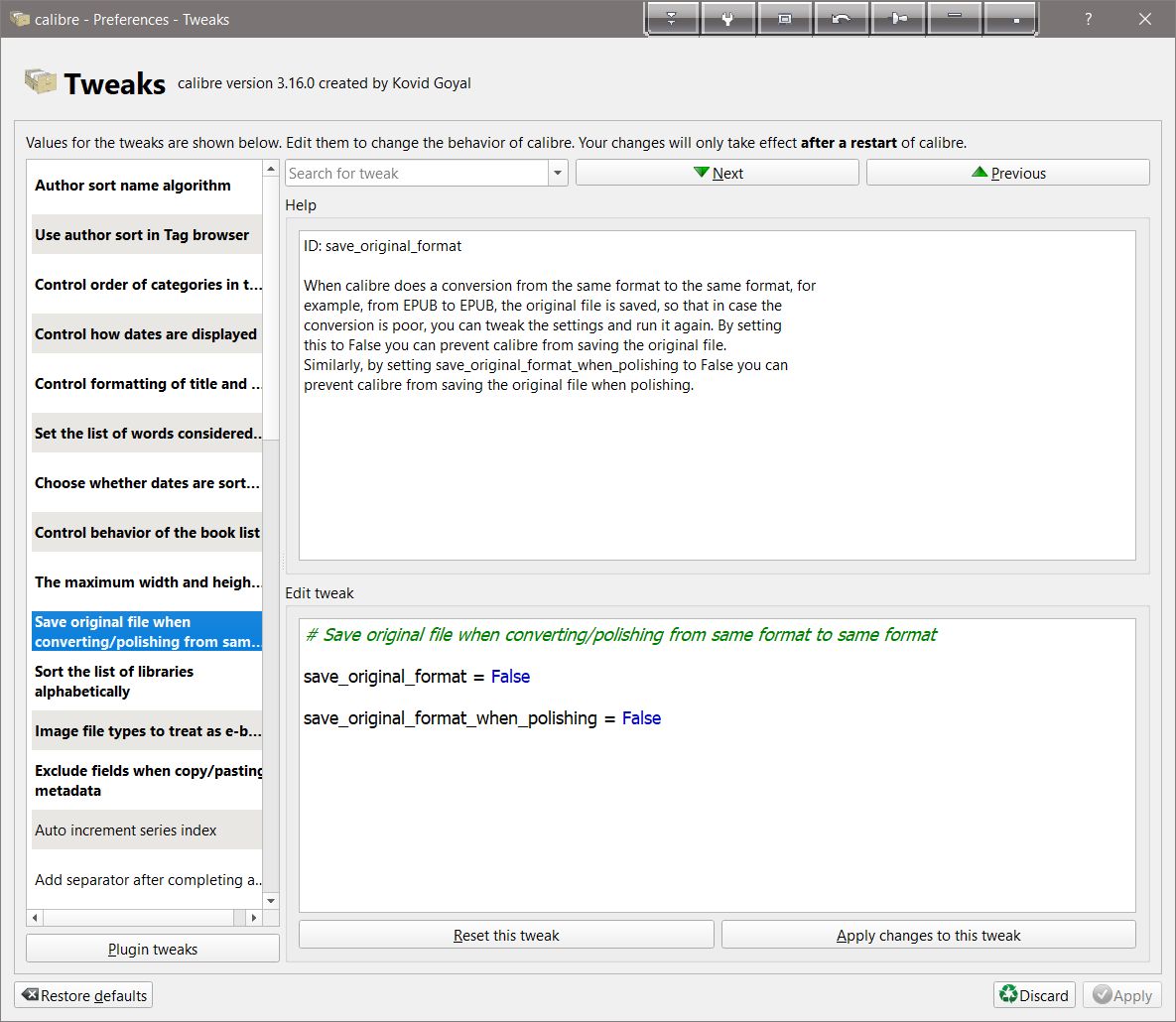Click the save_original_format_when_polishing = False line
The image size is (1176, 1022).
481,718
